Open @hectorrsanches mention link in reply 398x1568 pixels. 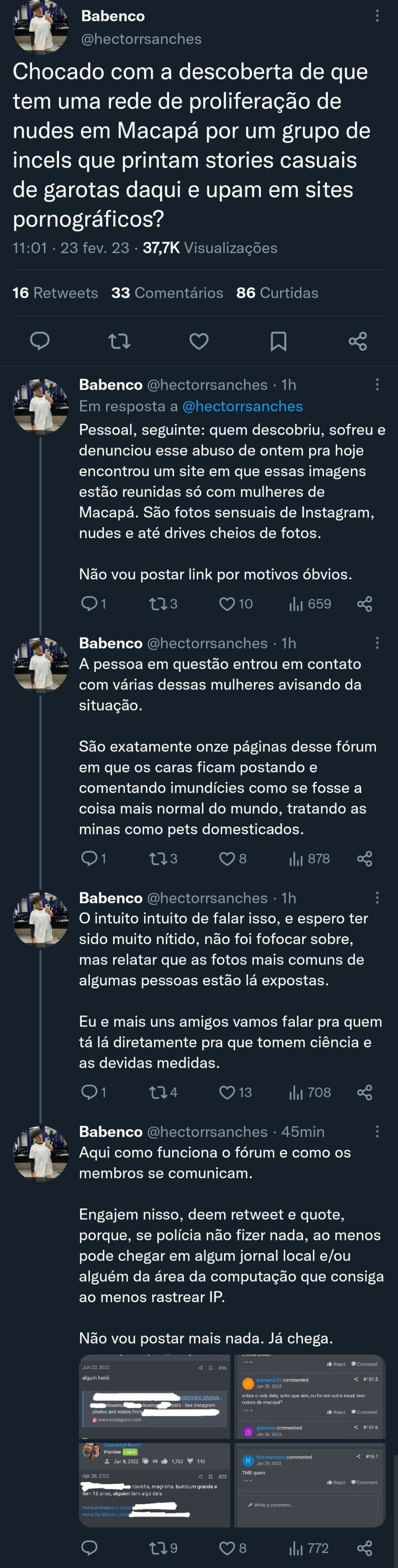pyautogui.click(x=242, y=406)
